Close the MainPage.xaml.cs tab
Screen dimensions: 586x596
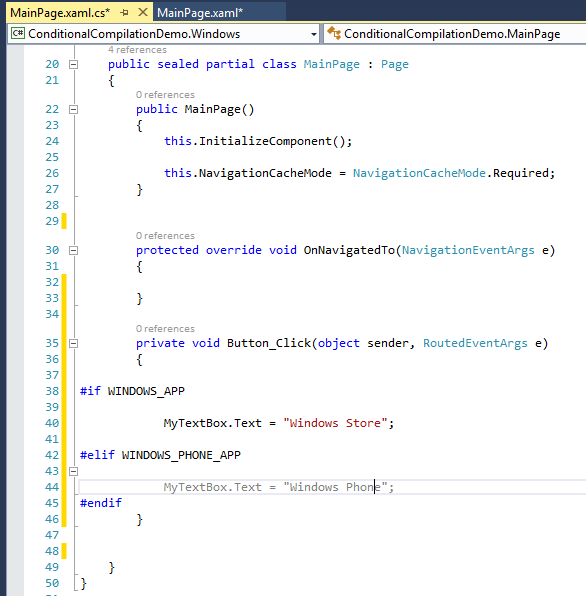(143, 13)
